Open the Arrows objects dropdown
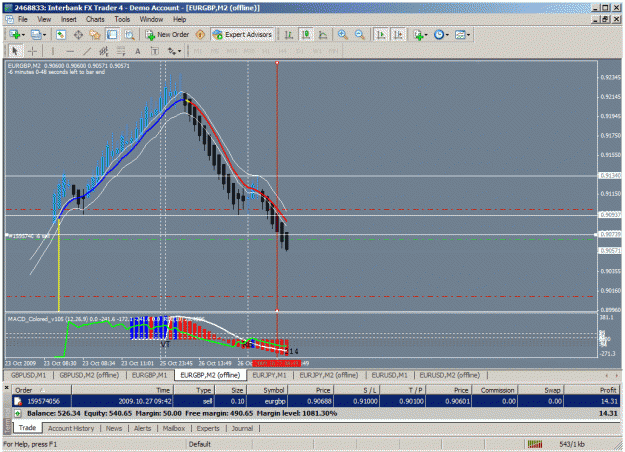This screenshot has height=452, width=625. click(x=174, y=51)
